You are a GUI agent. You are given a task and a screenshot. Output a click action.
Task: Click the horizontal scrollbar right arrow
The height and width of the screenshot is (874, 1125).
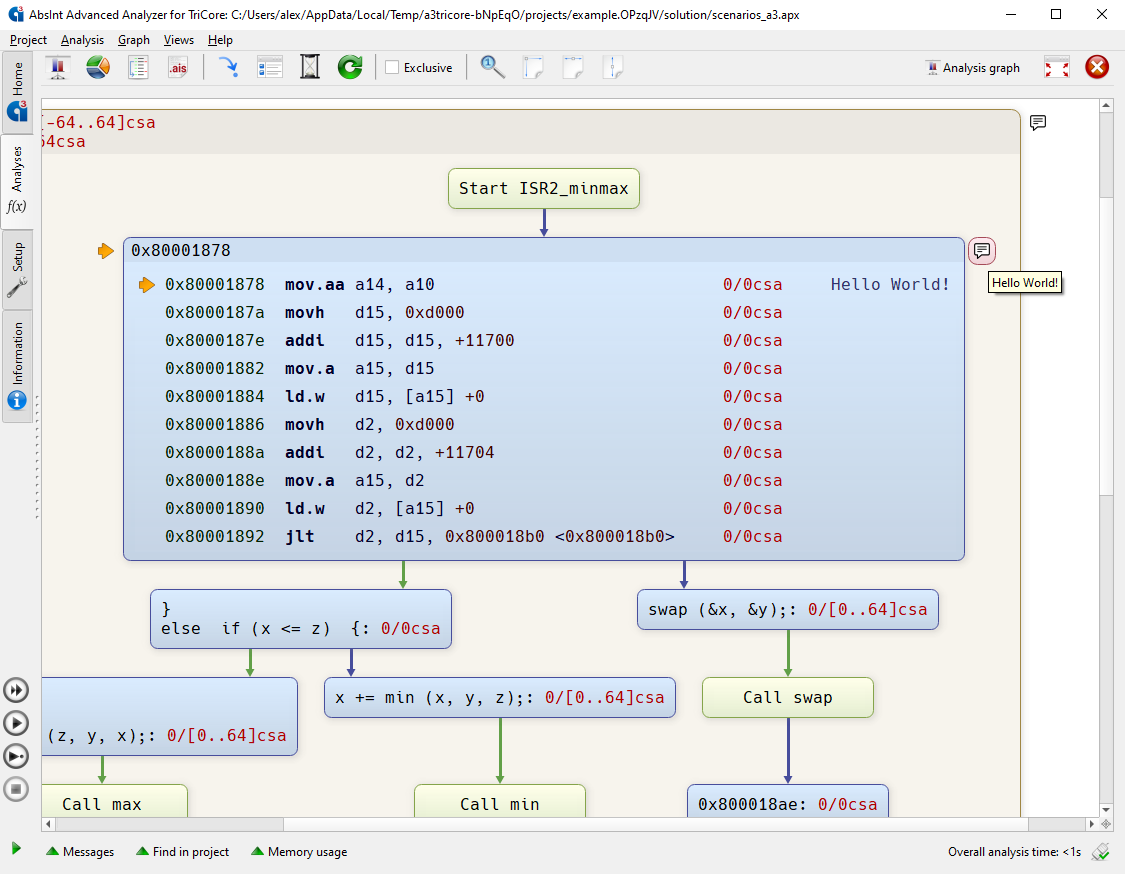click(x=1091, y=824)
